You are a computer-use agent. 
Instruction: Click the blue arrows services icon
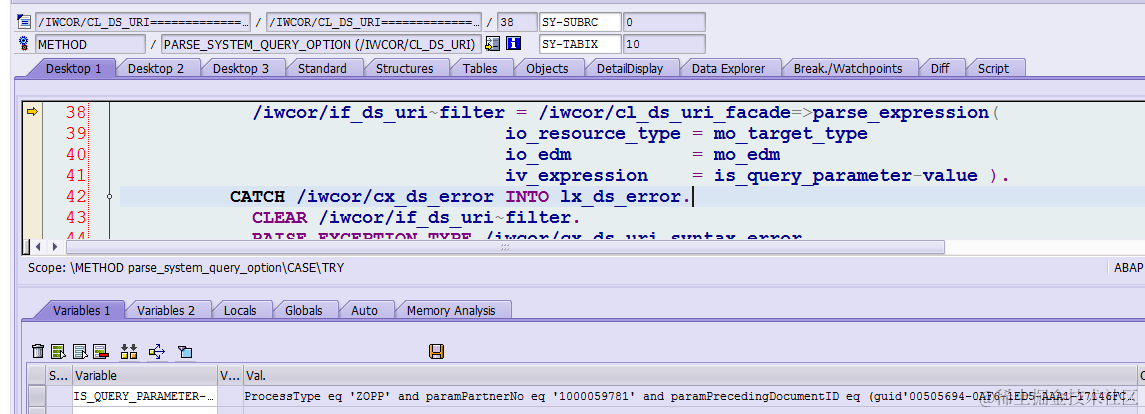(157, 352)
